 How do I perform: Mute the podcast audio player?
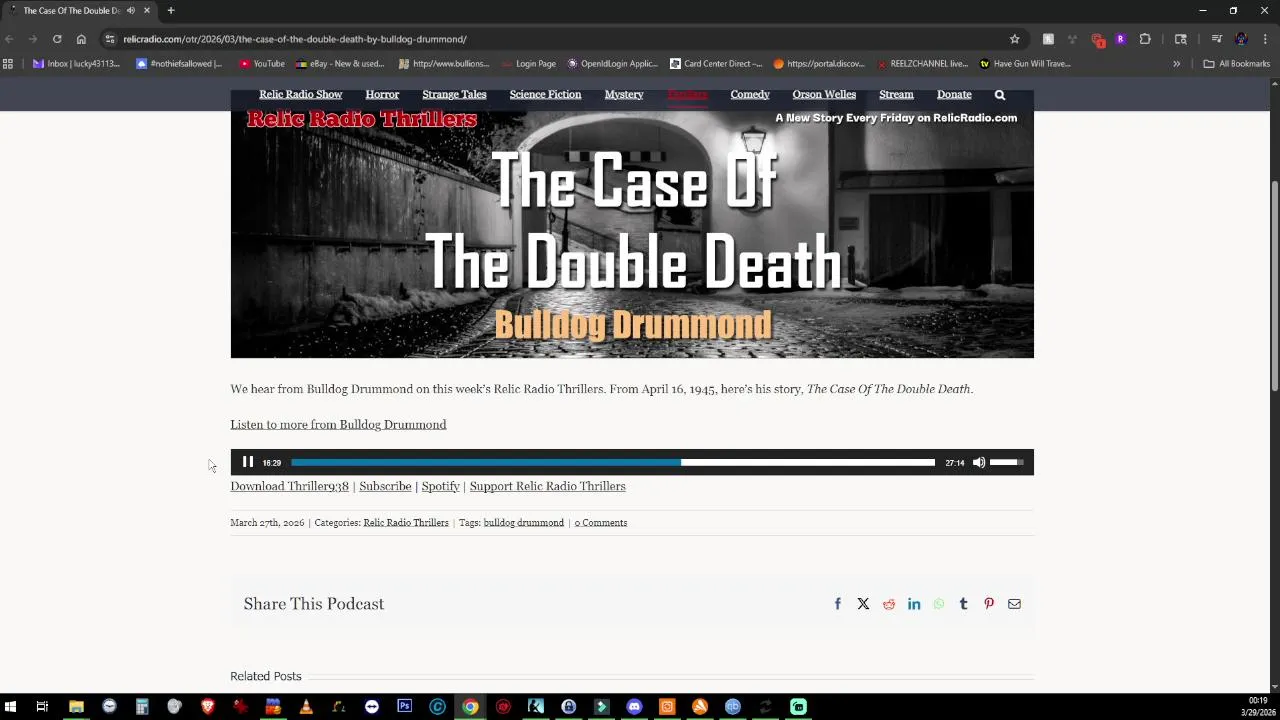tap(979, 462)
